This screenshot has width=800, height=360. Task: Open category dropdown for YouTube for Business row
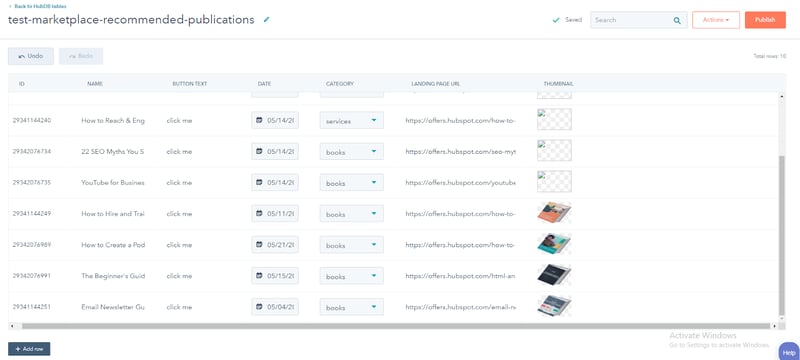click(352, 183)
